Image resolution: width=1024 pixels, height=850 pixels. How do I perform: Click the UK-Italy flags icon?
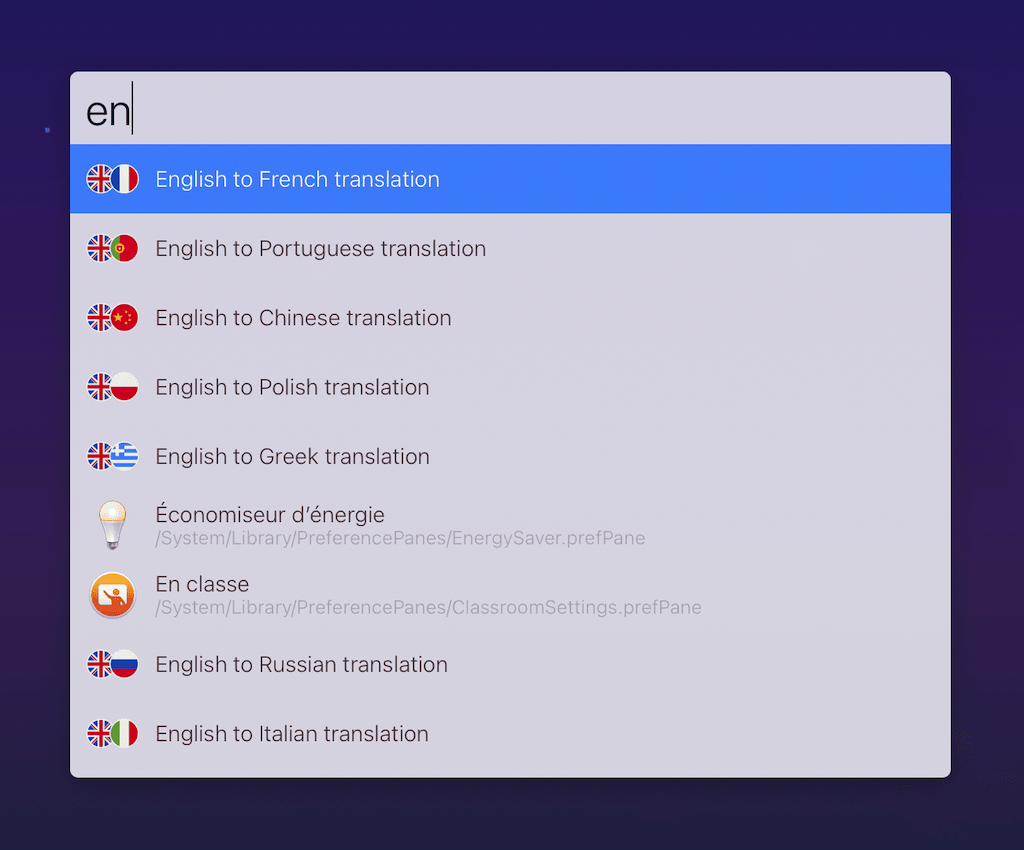pyautogui.click(x=112, y=734)
